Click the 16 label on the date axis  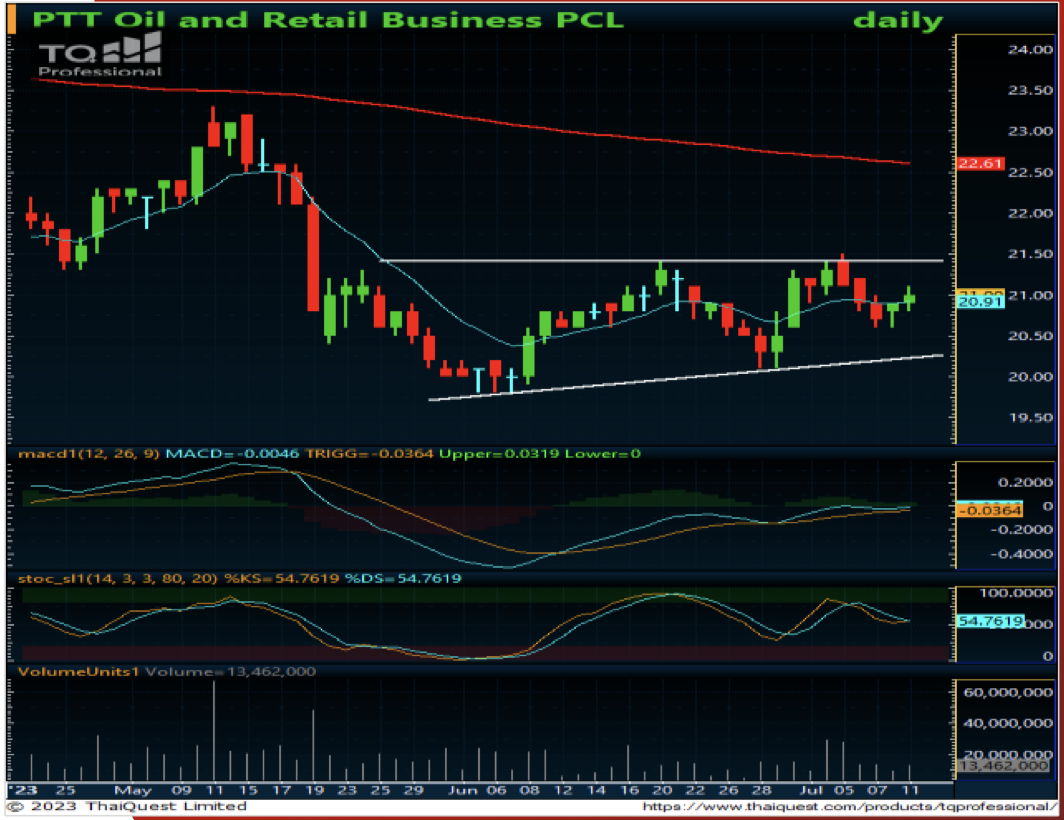tap(629, 790)
